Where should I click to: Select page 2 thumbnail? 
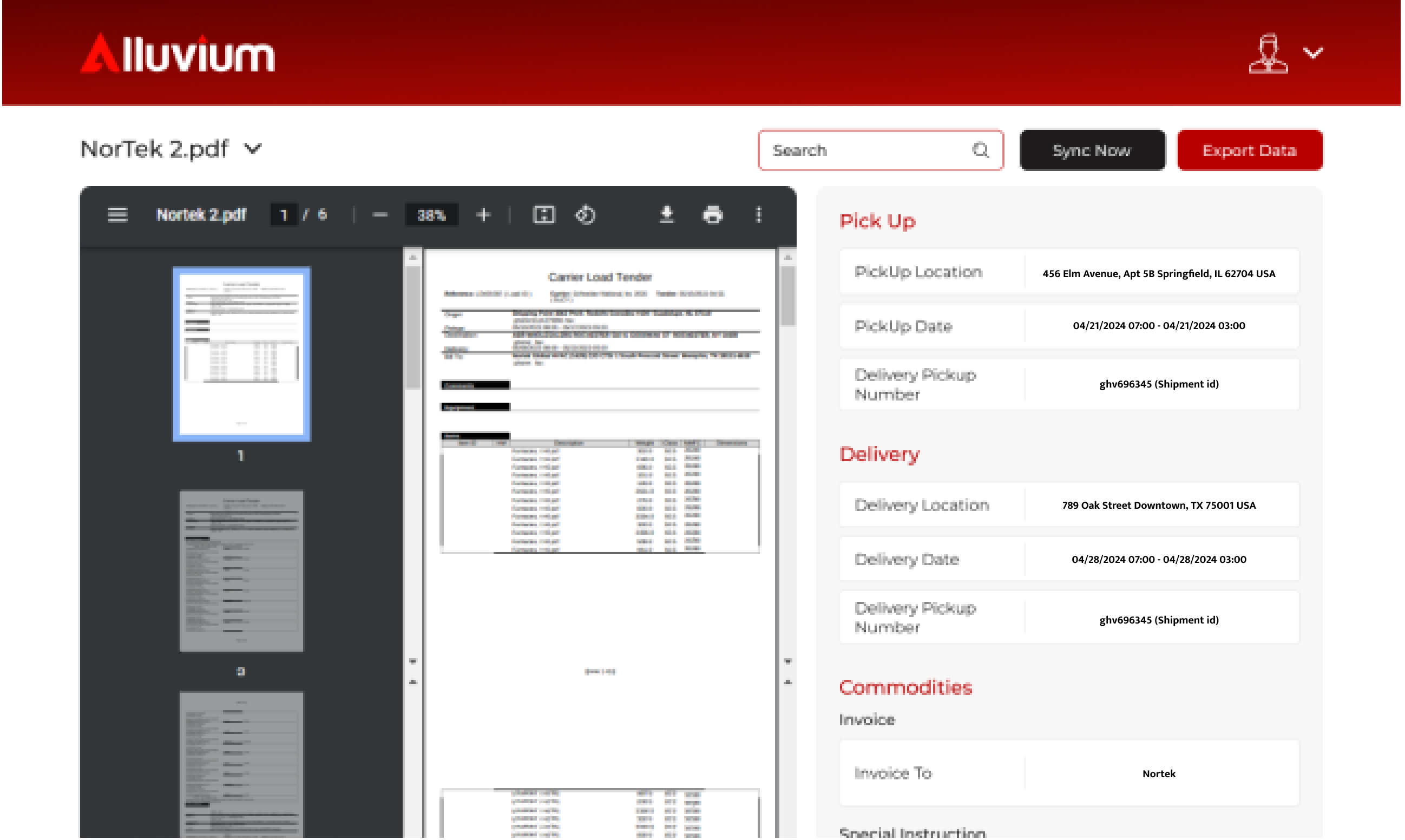[241, 570]
